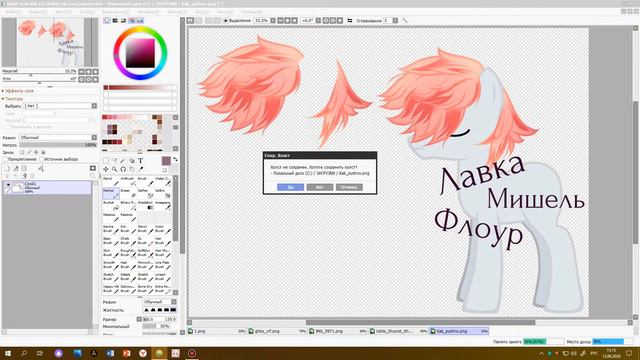Viewport: 640px width, 360px height.
Task: Toggle the first lock option next to 'Замок'
Action: 22,152
